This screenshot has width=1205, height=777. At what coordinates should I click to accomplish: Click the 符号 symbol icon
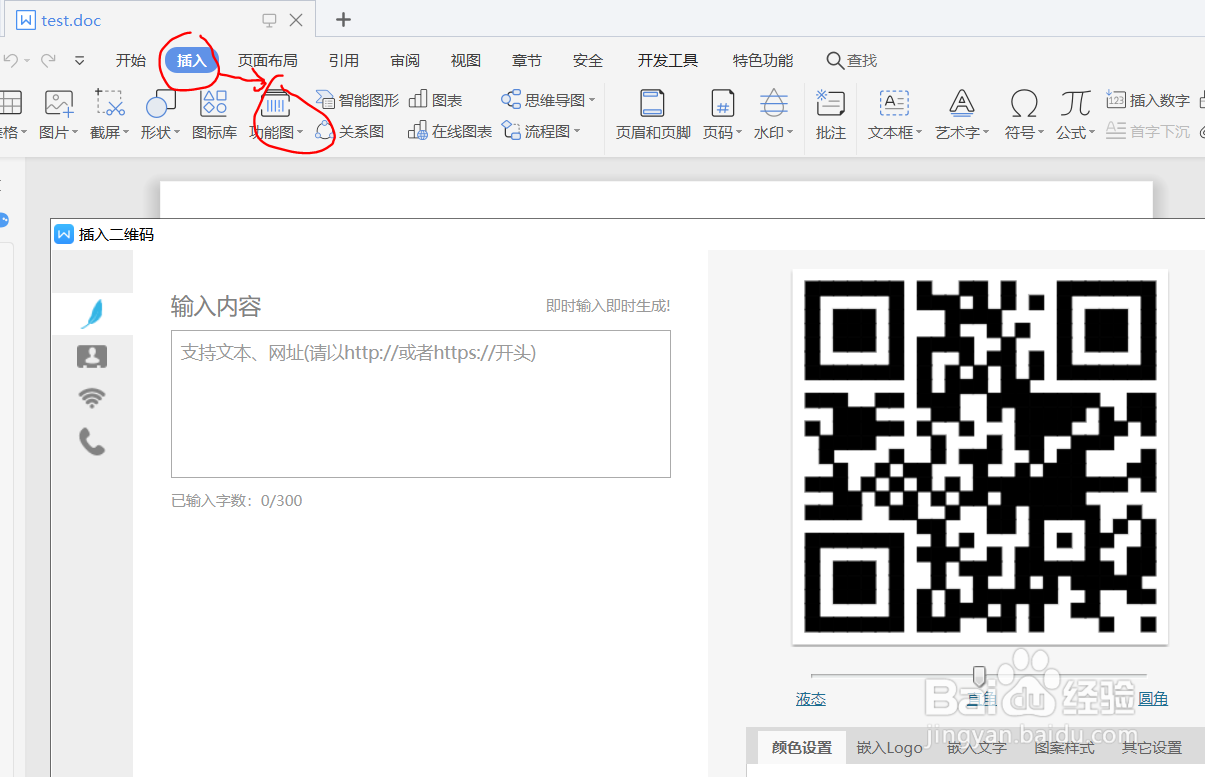(1023, 103)
